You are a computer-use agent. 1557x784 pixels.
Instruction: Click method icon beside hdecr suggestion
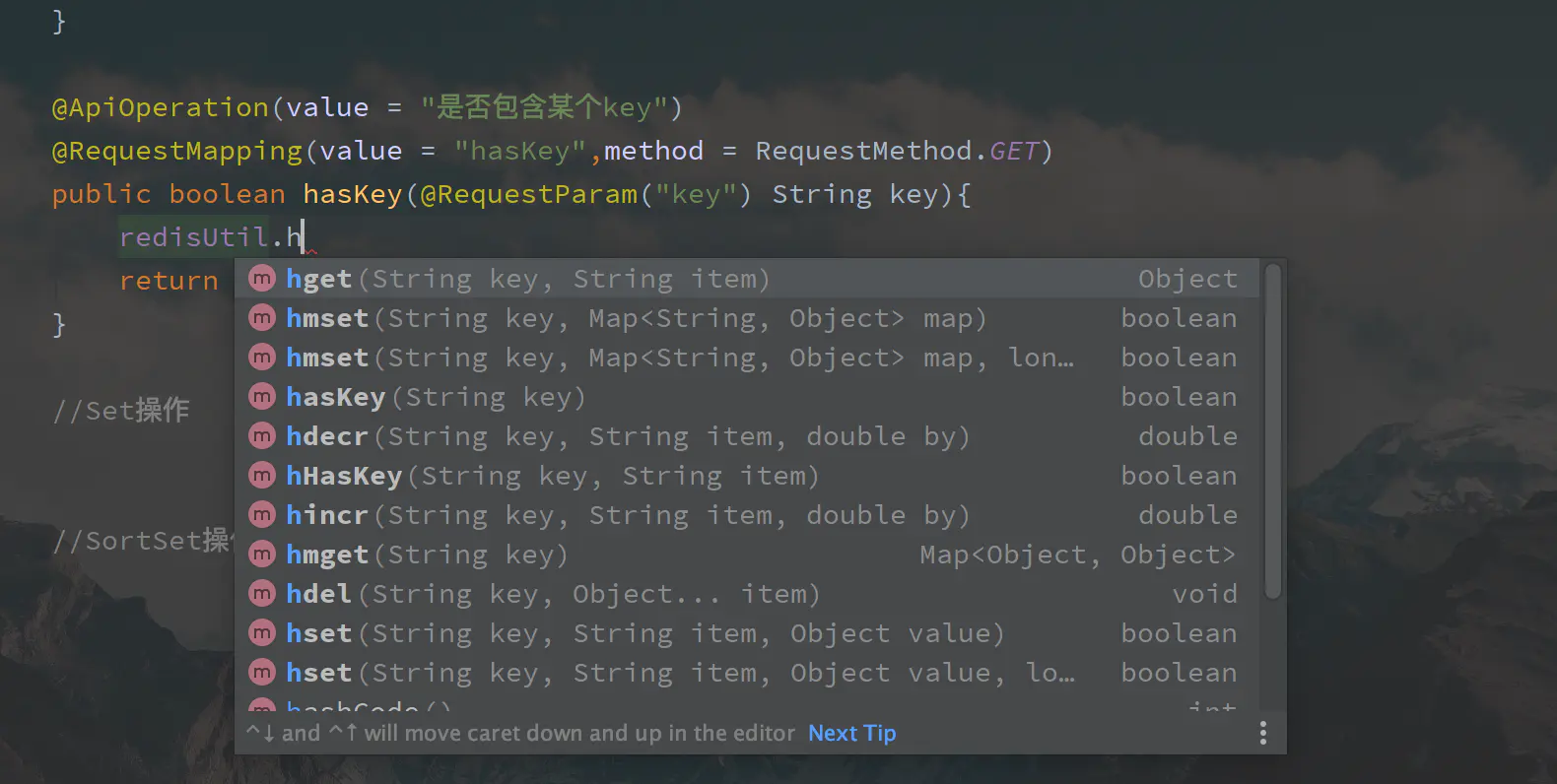click(x=261, y=436)
